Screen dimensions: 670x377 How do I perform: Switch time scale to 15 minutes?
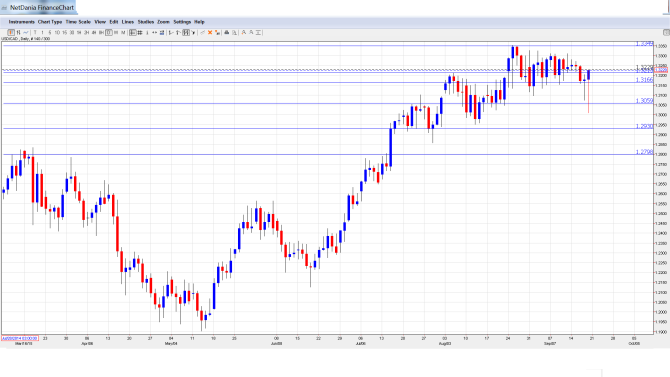pos(65,32)
